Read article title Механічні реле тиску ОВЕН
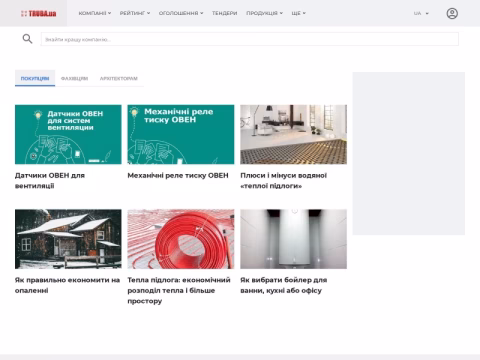This screenshot has height=360, width=480. click(x=178, y=175)
